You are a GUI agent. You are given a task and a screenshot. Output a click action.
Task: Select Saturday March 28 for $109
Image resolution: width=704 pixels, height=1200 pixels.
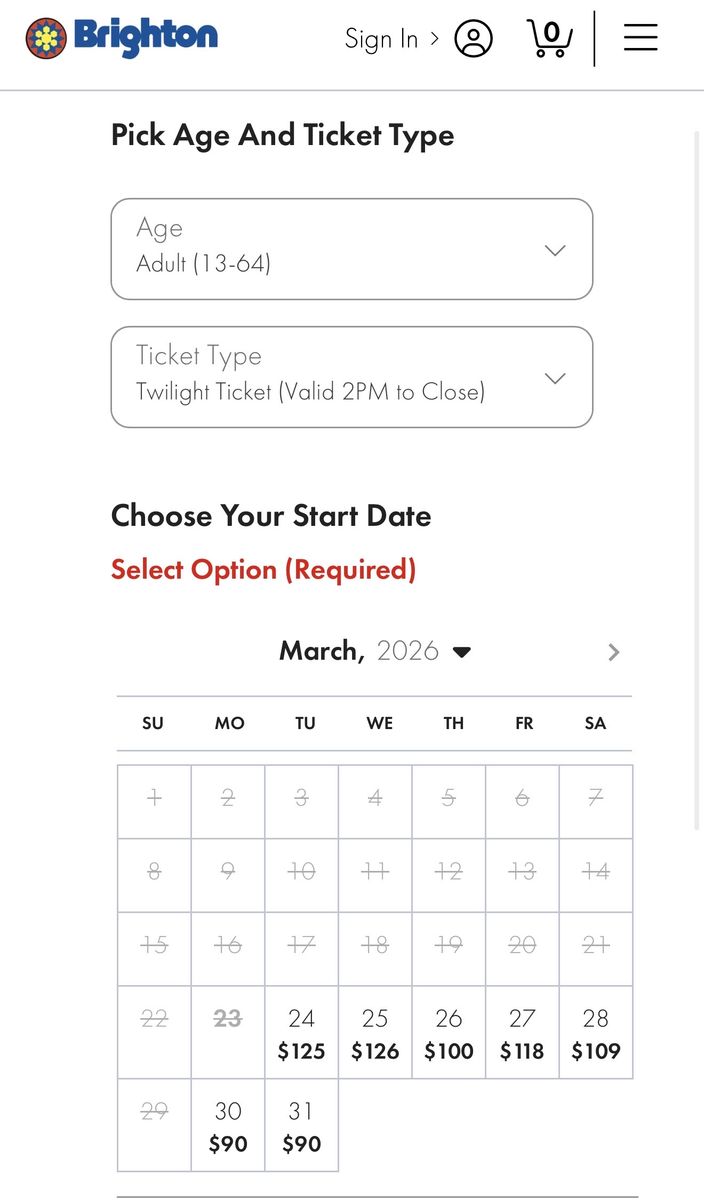point(596,1033)
